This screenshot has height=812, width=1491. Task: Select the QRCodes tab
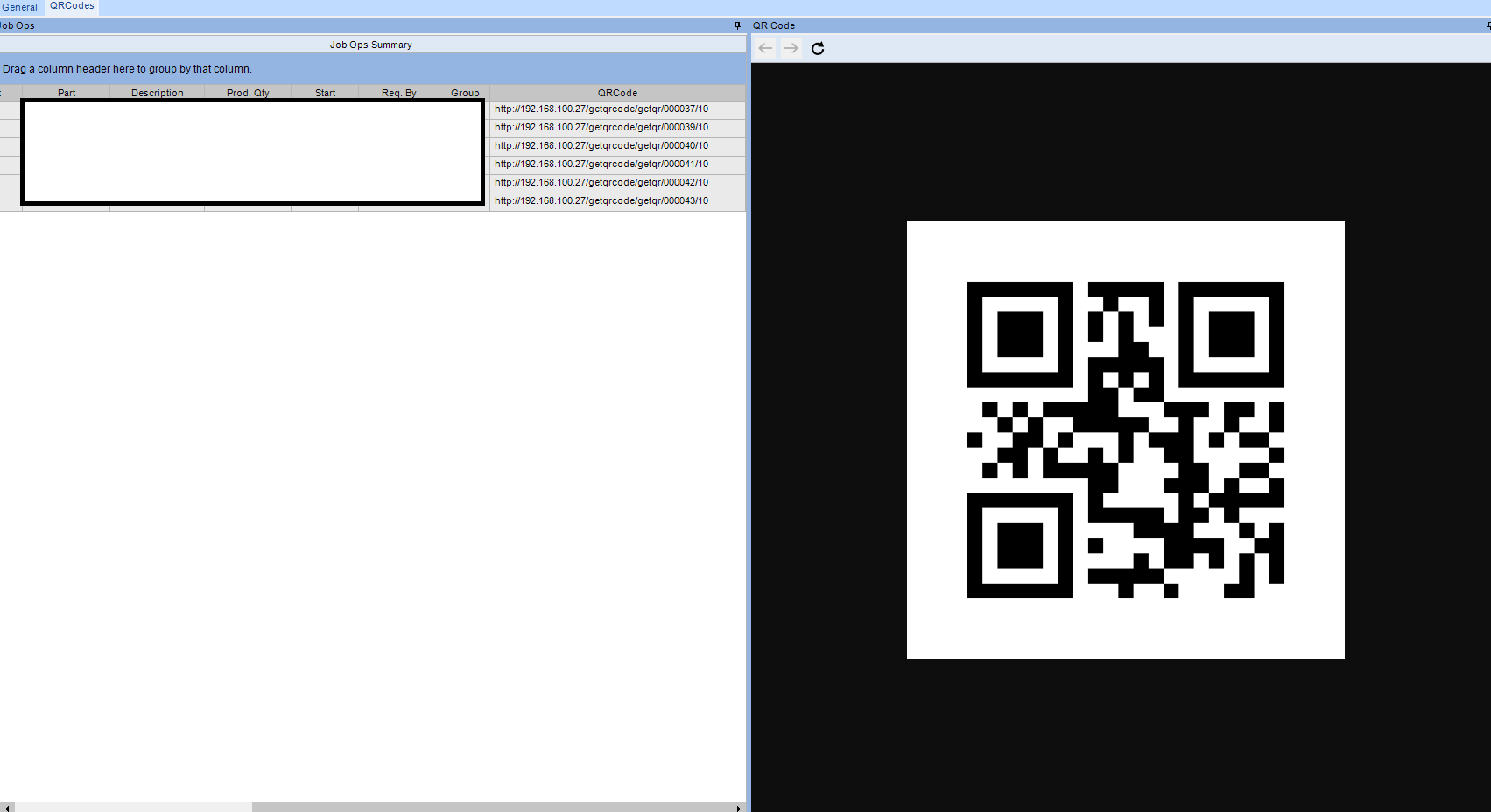coord(72,6)
